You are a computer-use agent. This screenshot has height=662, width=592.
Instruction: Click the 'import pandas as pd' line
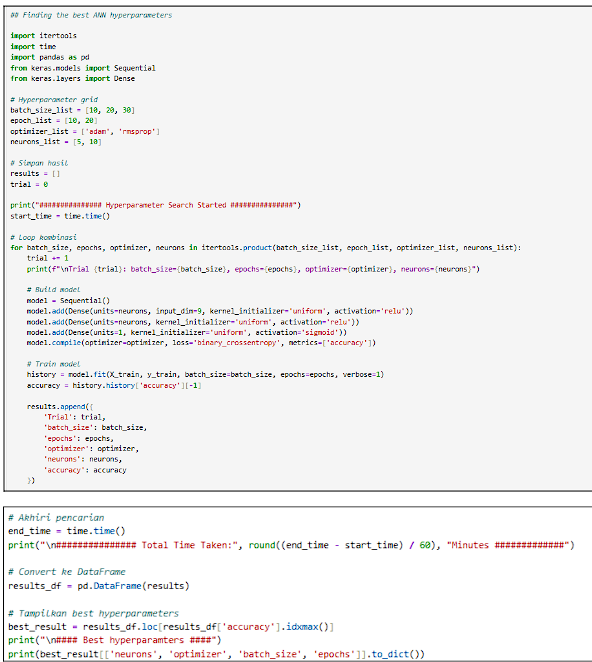[x=50, y=57]
